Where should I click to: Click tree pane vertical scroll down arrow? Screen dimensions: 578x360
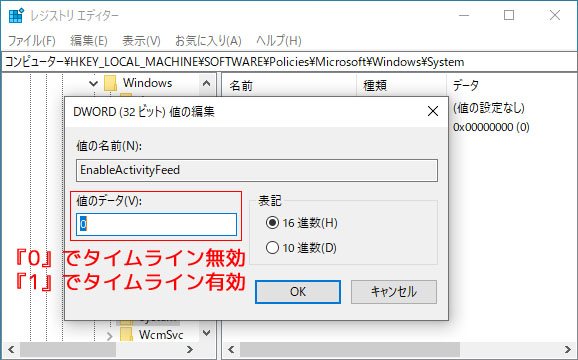(206, 333)
